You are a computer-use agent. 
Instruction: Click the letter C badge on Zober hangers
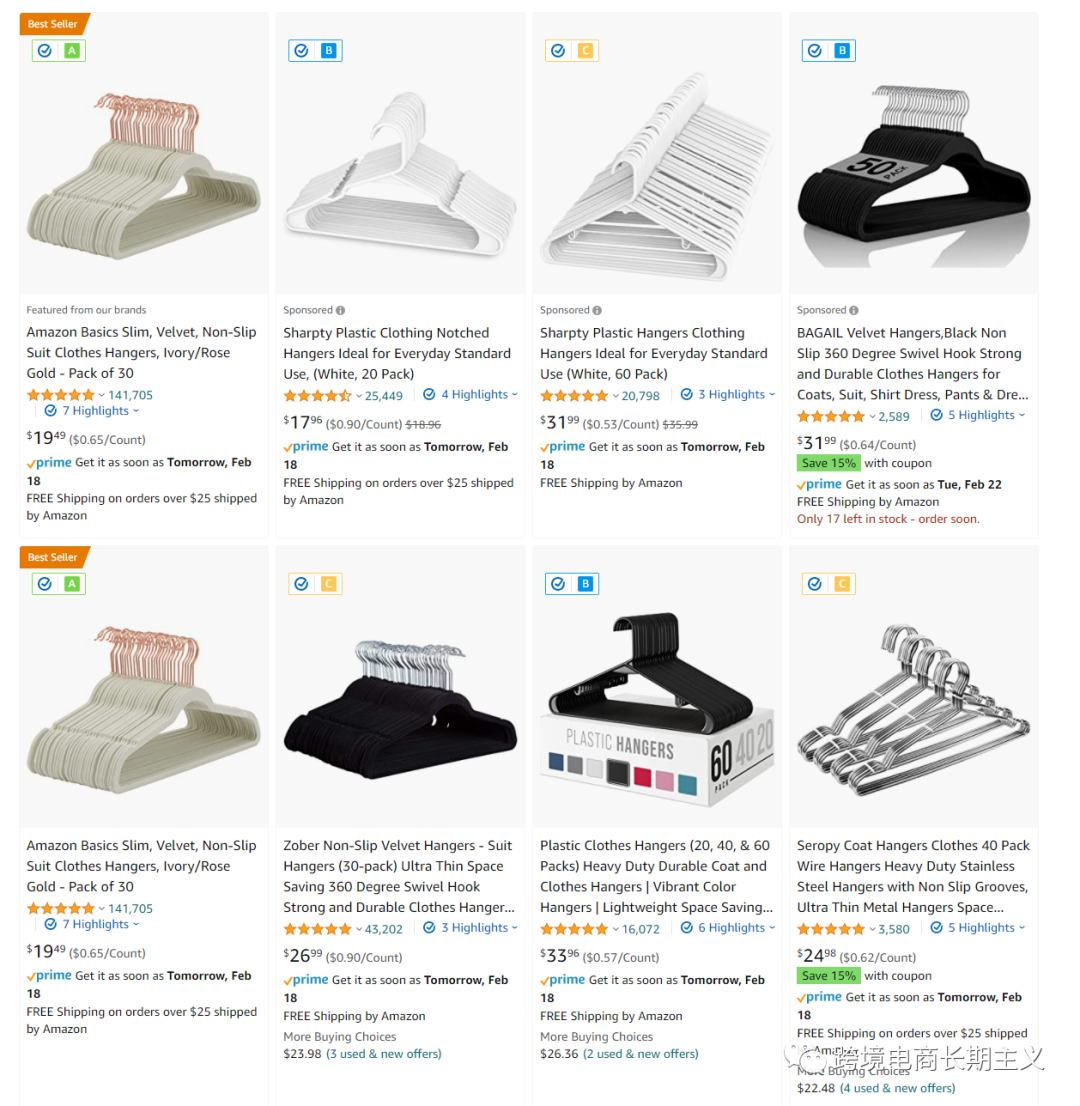click(x=328, y=584)
